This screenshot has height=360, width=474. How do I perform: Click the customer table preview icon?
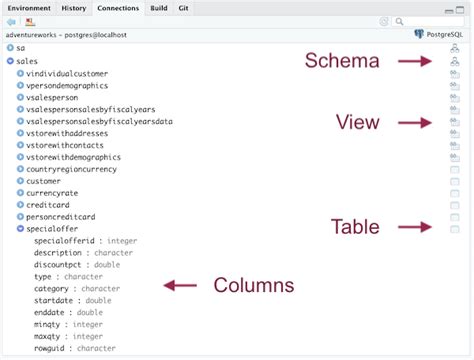pyautogui.click(x=455, y=182)
